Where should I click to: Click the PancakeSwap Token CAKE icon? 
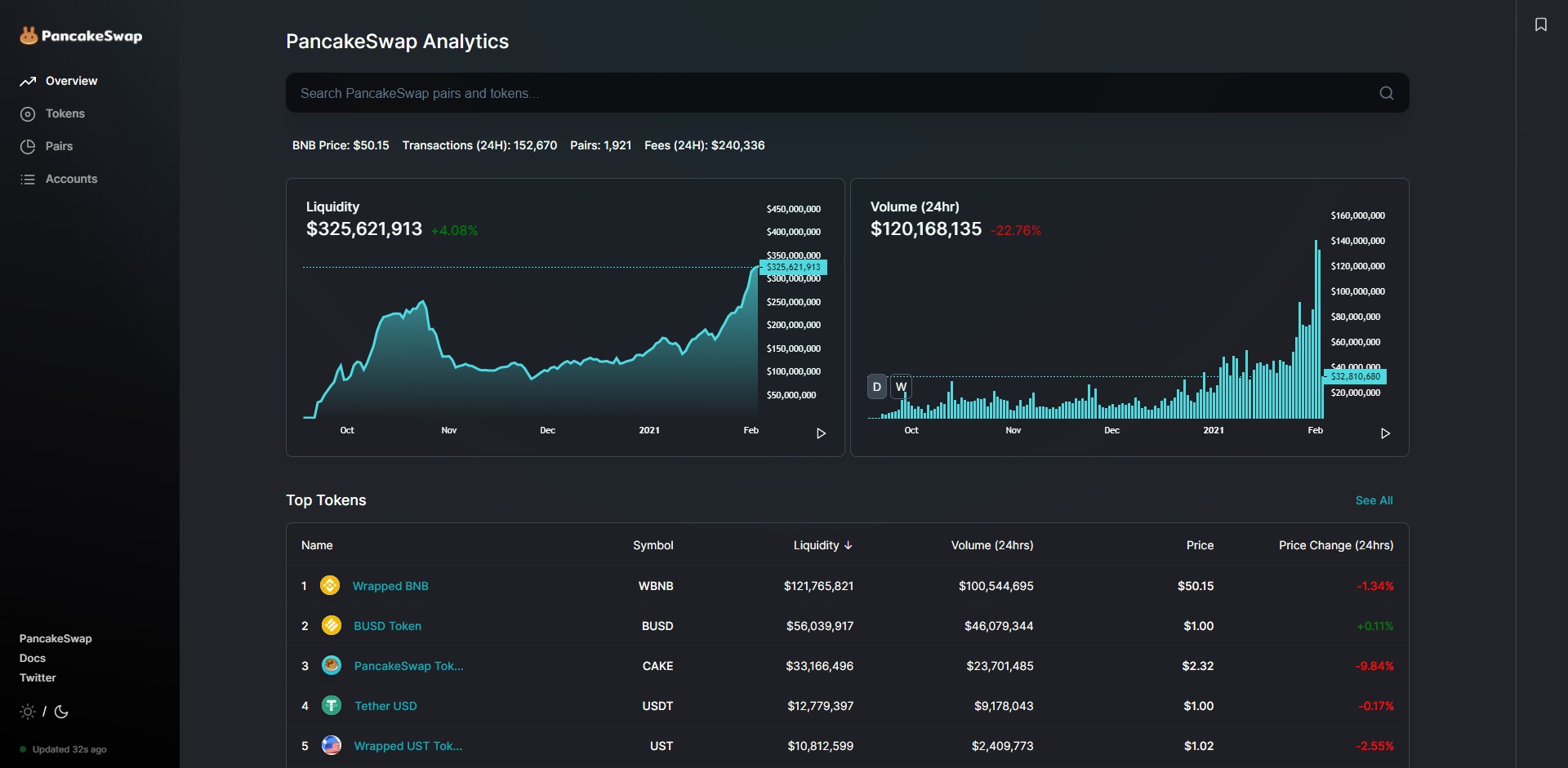click(331, 665)
